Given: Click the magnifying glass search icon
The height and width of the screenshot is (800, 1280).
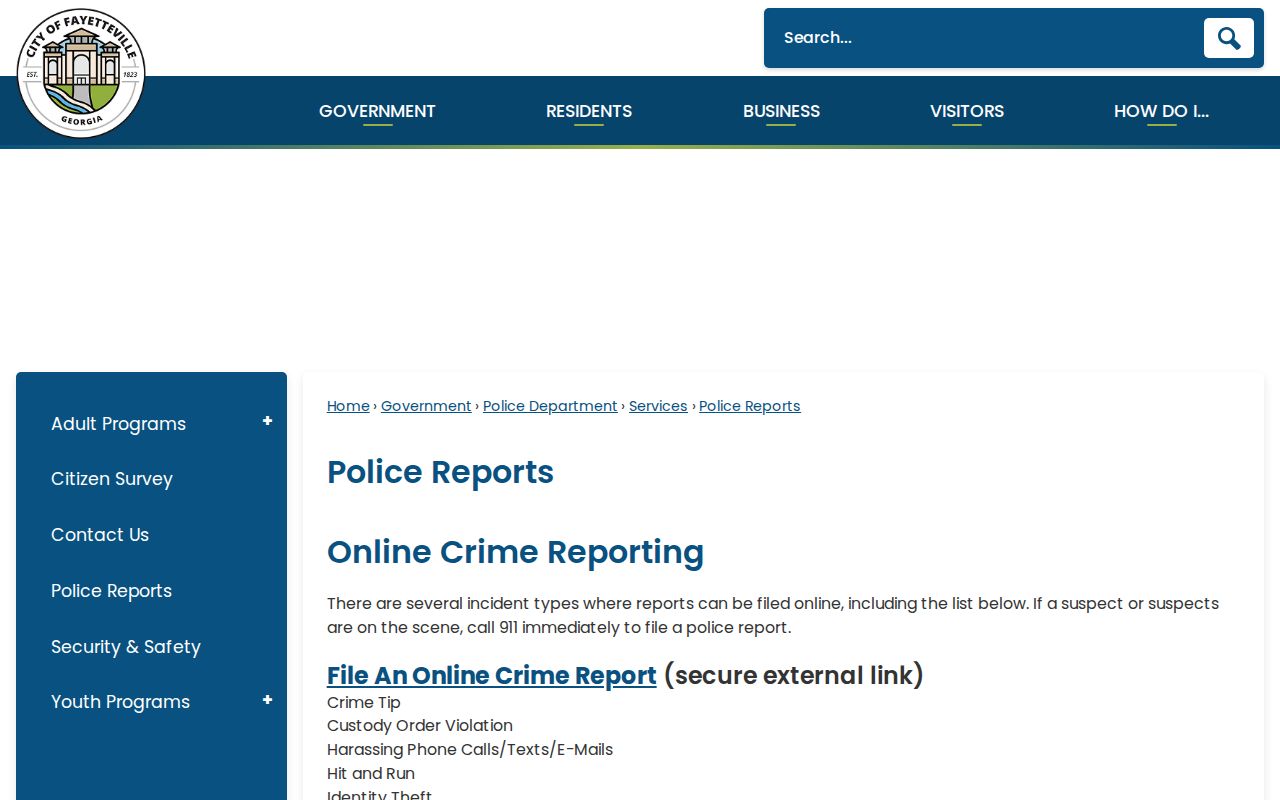Looking at the screenshot, I should coord(1228,38).
